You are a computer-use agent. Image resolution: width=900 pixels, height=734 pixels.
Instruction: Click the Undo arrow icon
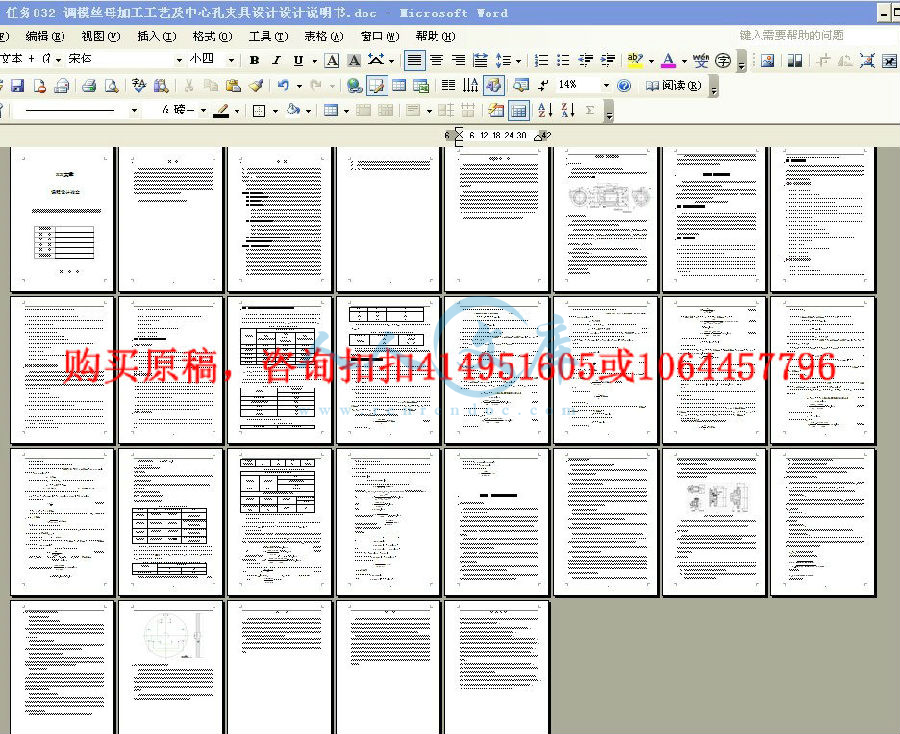tap(283, 86)
